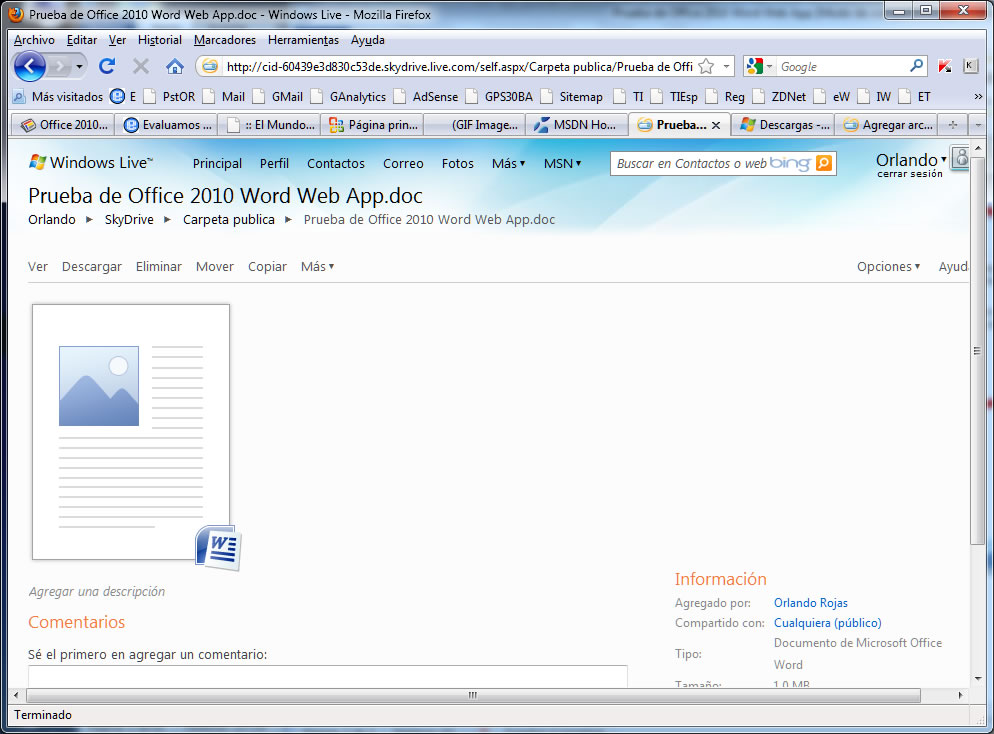Click the document preview thumbnail
The height and width of the screenshot is (734, 994).
[x=131, y=432]
